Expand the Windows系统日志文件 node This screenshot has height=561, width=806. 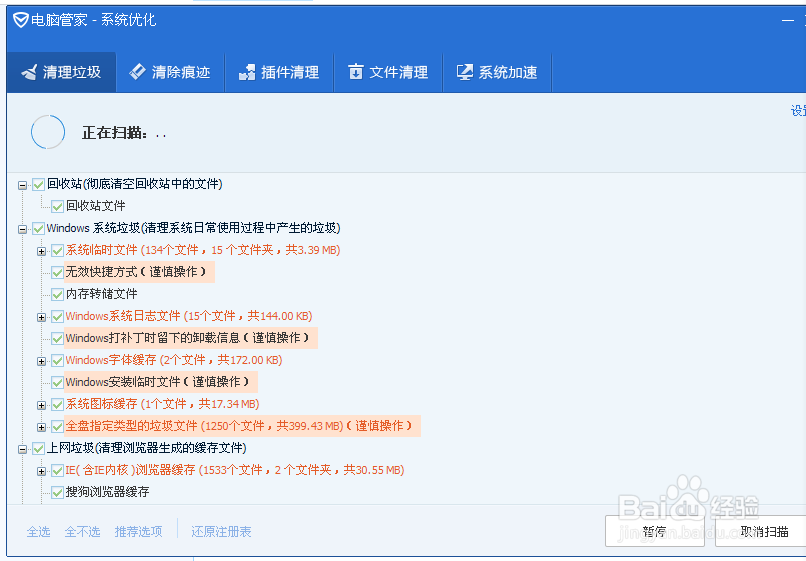point(42,317)
